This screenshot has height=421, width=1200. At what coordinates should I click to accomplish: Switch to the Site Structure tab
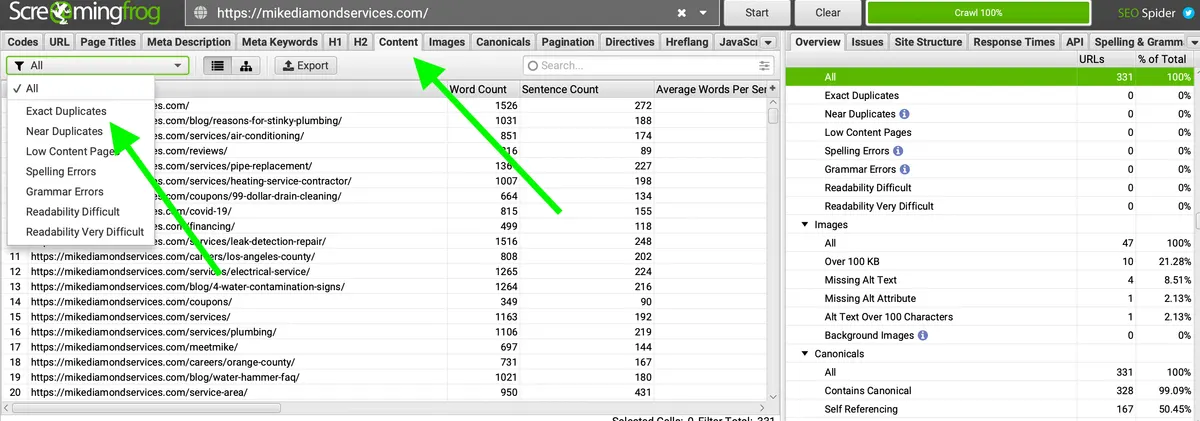click(927, 42)
